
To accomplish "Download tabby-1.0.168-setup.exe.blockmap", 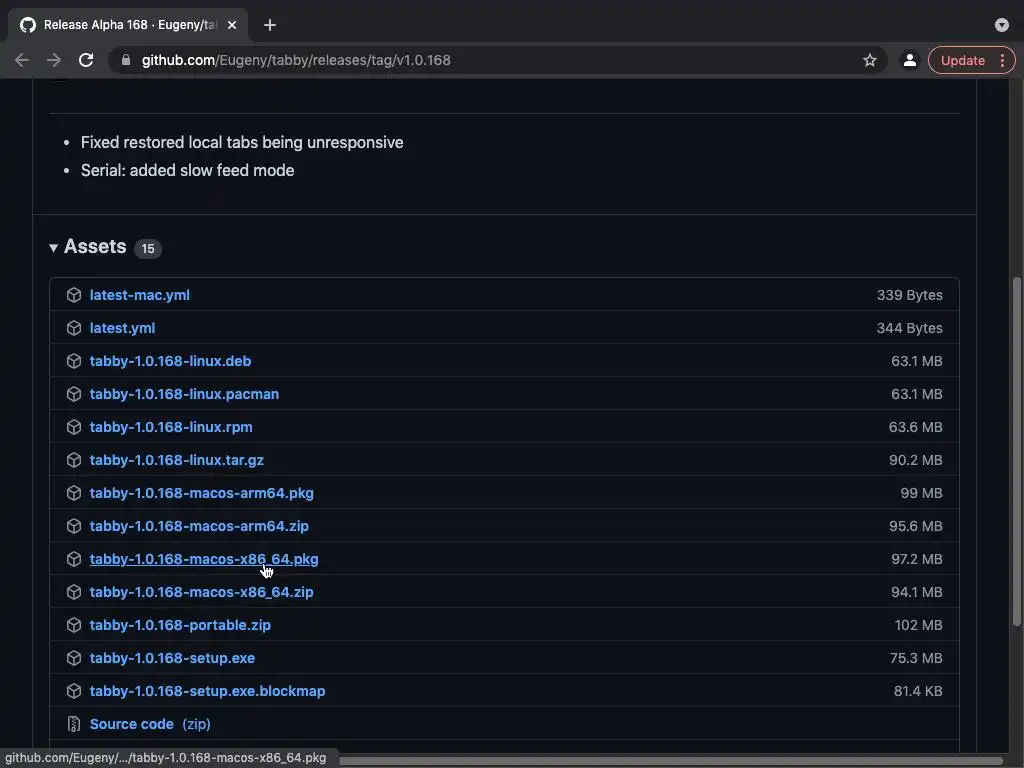I will pyautogui.click(x=208, y=691).
